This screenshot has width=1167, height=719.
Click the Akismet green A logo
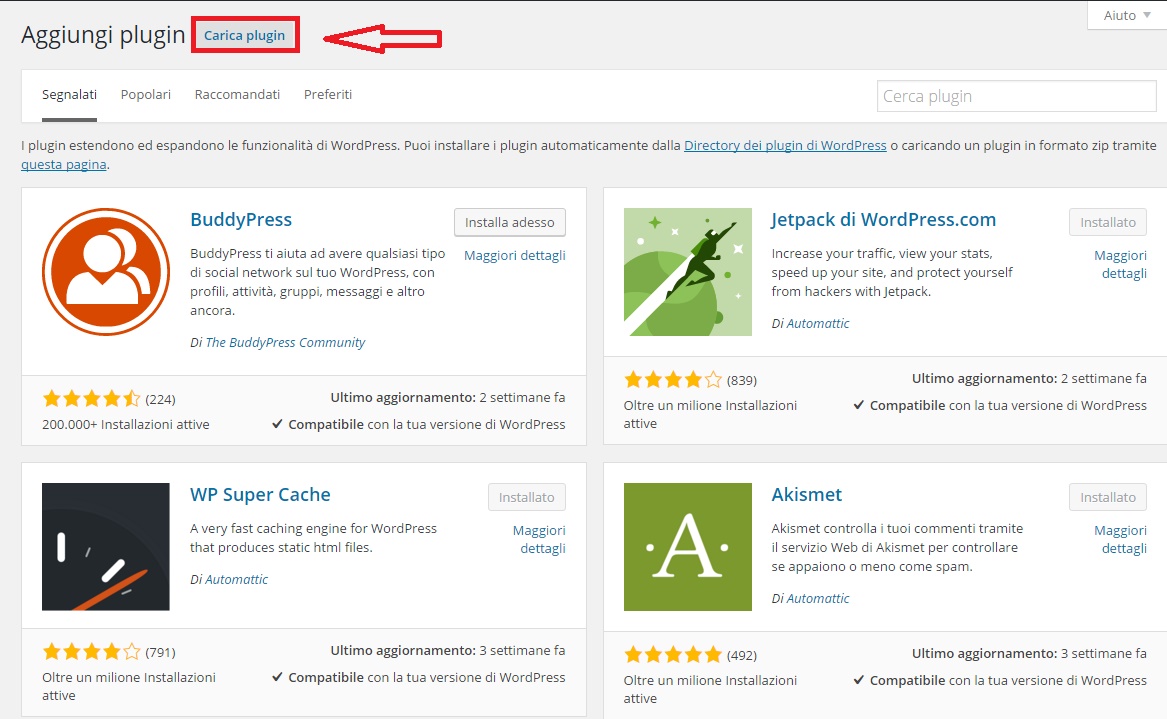click(x=688, y=547)
